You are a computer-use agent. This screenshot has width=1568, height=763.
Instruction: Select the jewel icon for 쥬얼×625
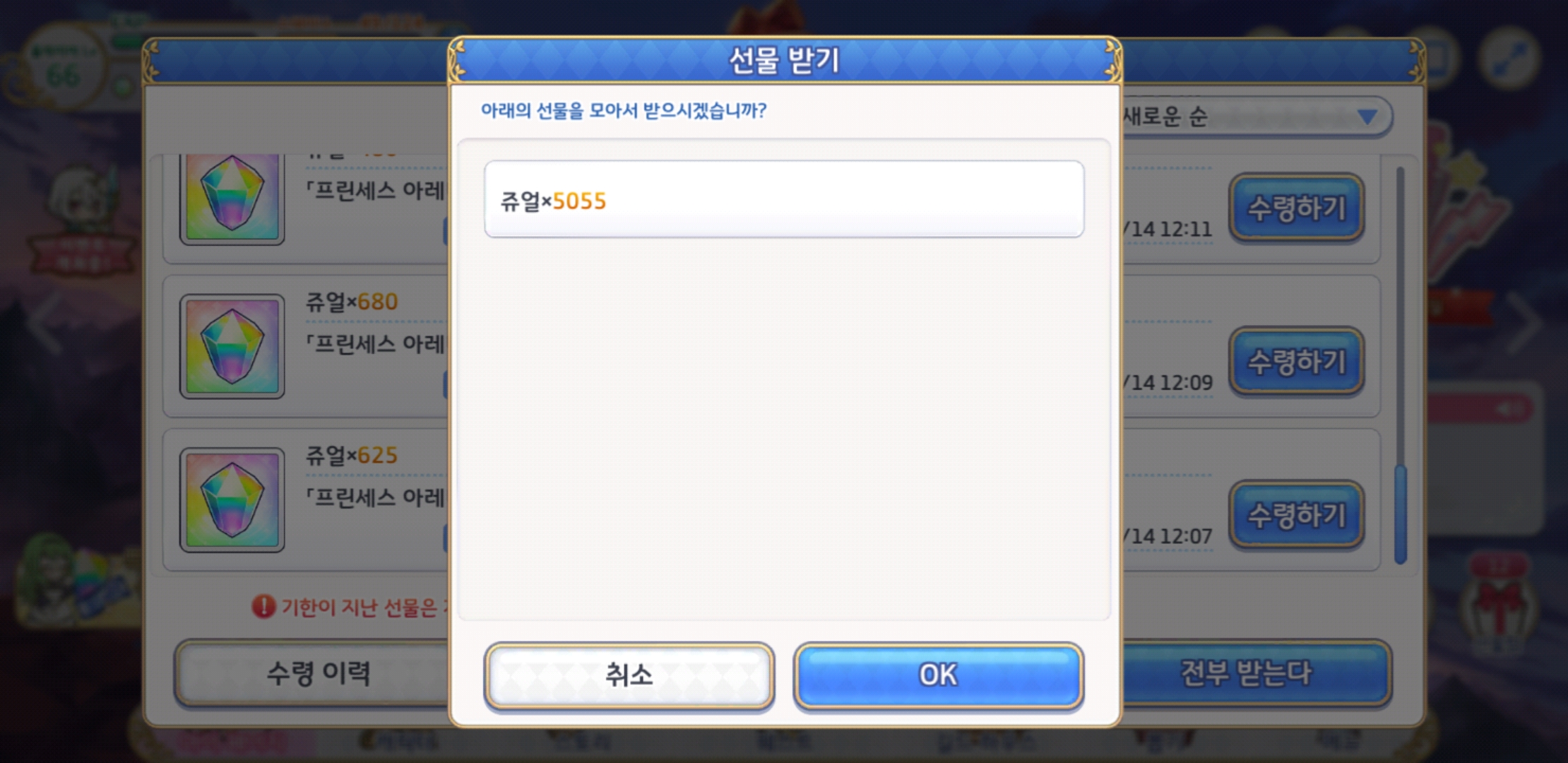click(232, 500)
